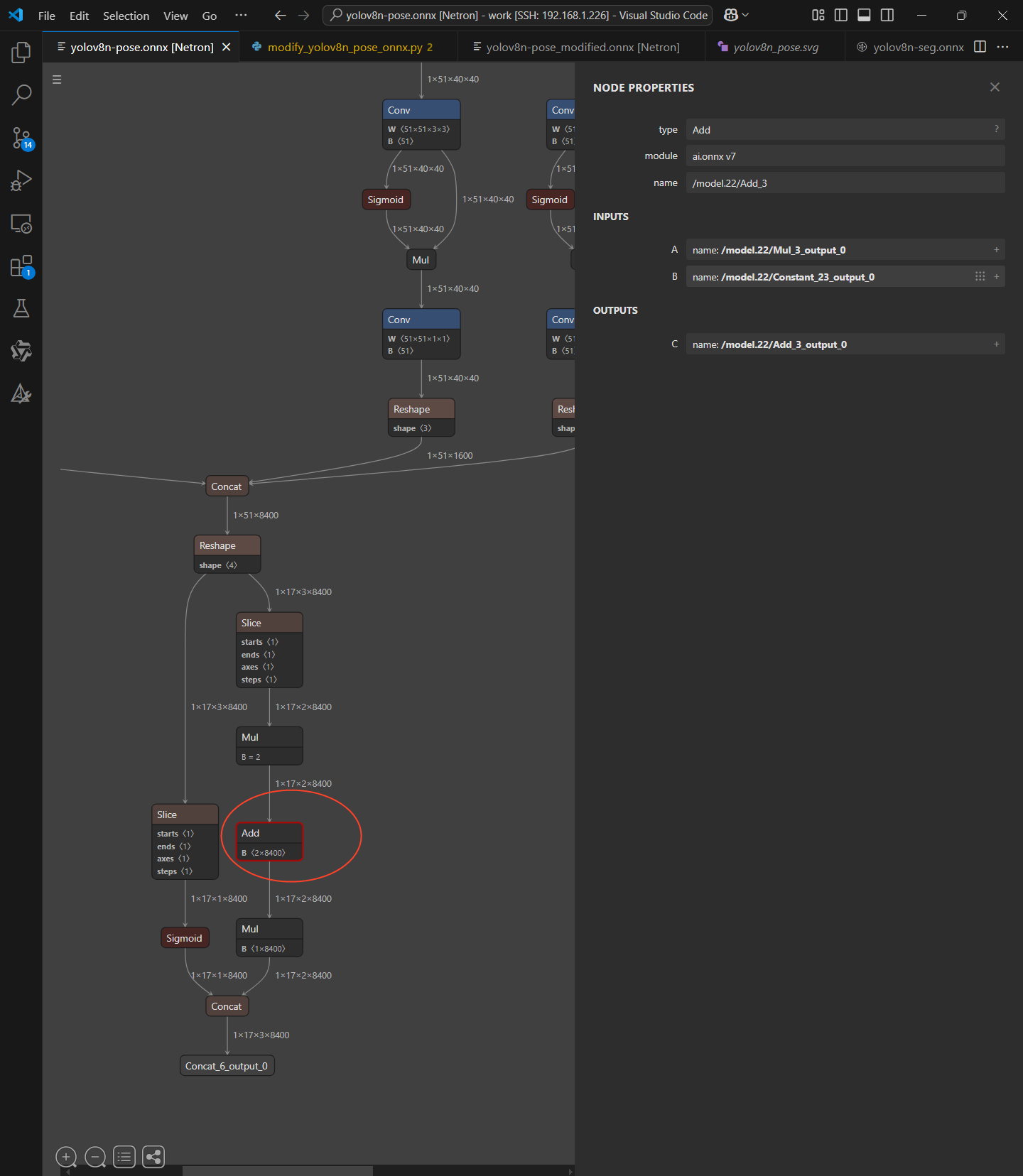
Task: Open the Extensions view
Action: 21,266
